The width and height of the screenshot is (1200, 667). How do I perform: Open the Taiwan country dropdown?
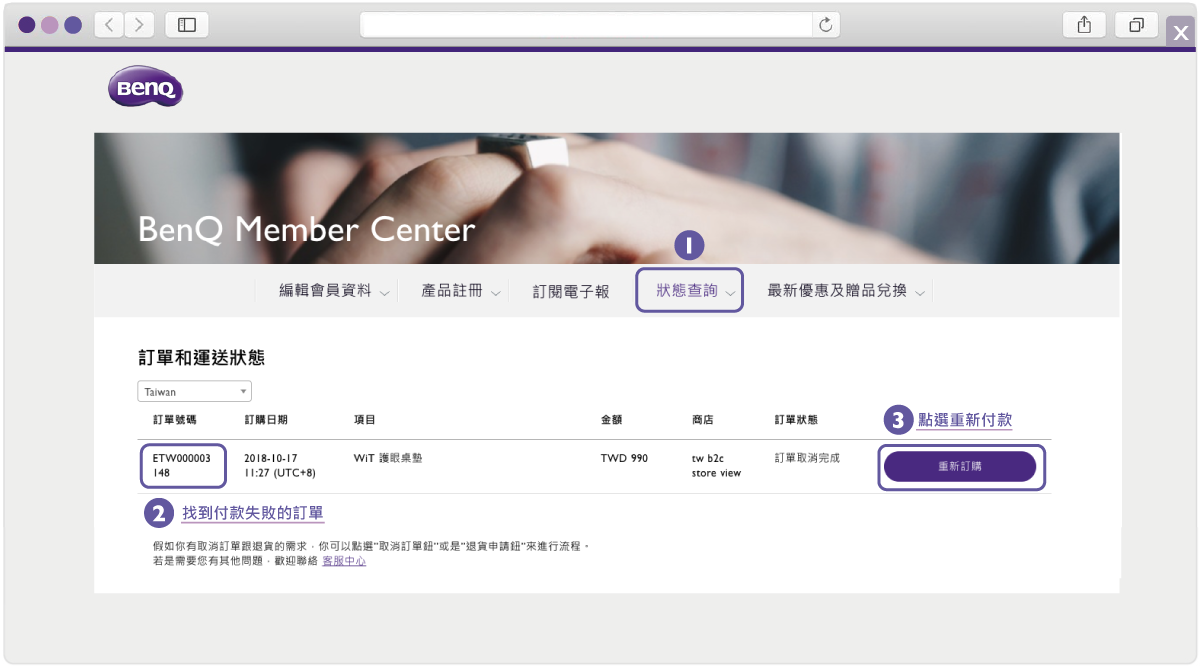(x=194, y=391)
